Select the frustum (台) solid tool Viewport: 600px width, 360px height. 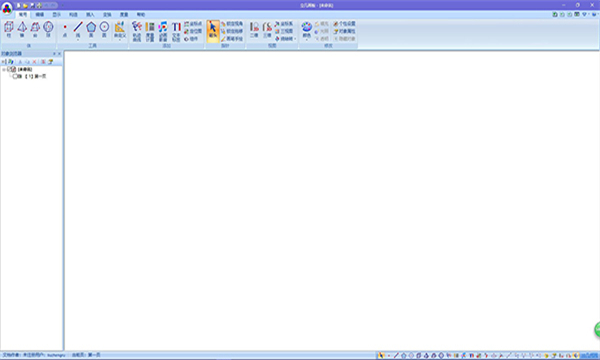point(35,30)
